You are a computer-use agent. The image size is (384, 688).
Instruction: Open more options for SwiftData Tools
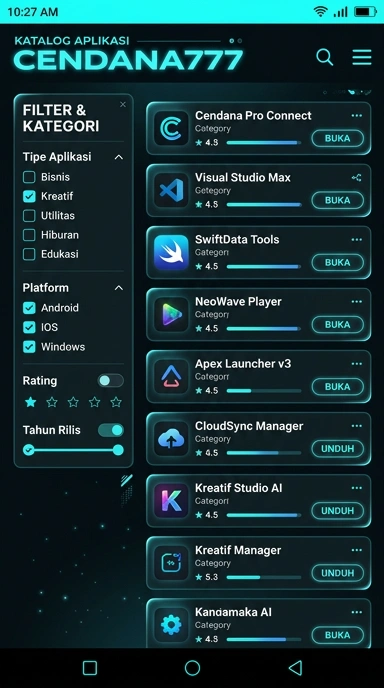click(357, 240)
